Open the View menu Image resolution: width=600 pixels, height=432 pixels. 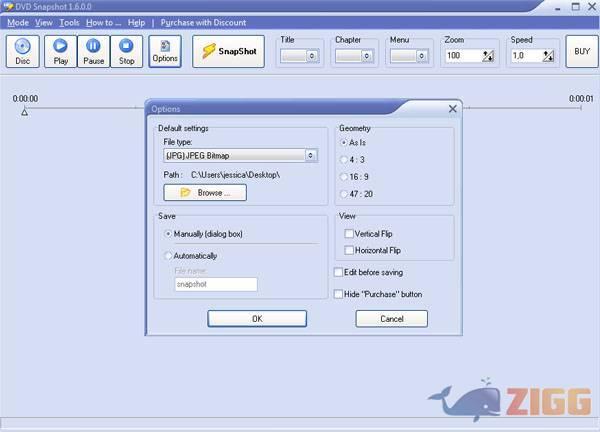[44, 23]
